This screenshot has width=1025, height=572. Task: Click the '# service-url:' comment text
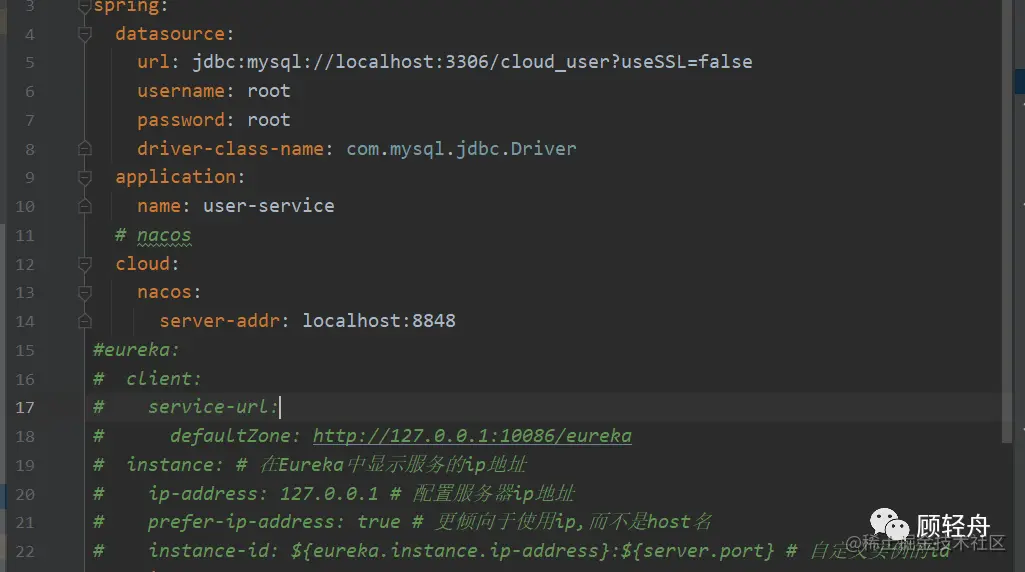(x=186, y=407)
